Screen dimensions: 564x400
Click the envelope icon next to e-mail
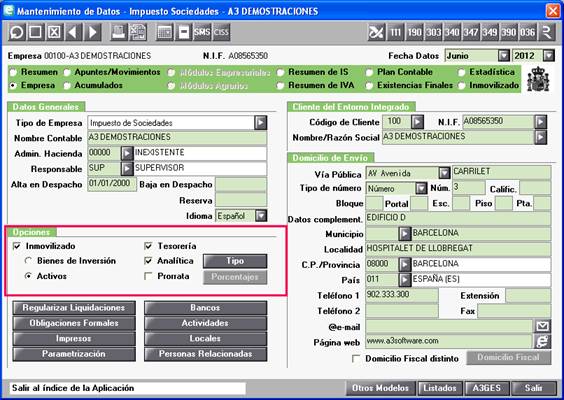[542, 326]
